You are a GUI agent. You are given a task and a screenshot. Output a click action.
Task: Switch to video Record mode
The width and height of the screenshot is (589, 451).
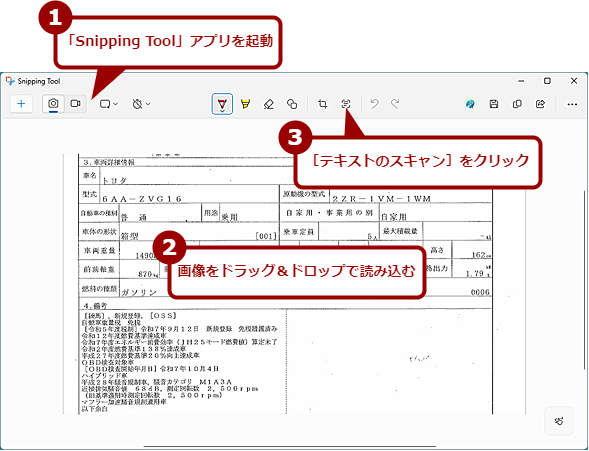76,104
